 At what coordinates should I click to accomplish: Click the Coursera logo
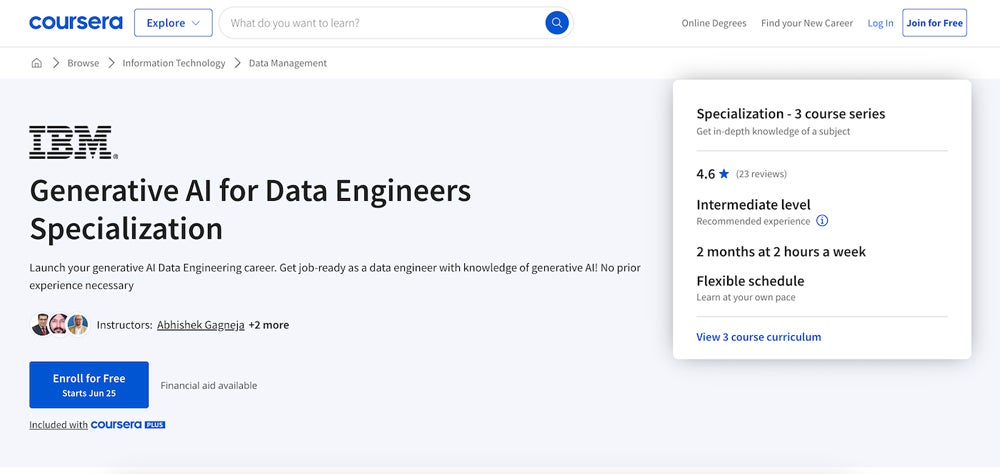pos(76,23)
